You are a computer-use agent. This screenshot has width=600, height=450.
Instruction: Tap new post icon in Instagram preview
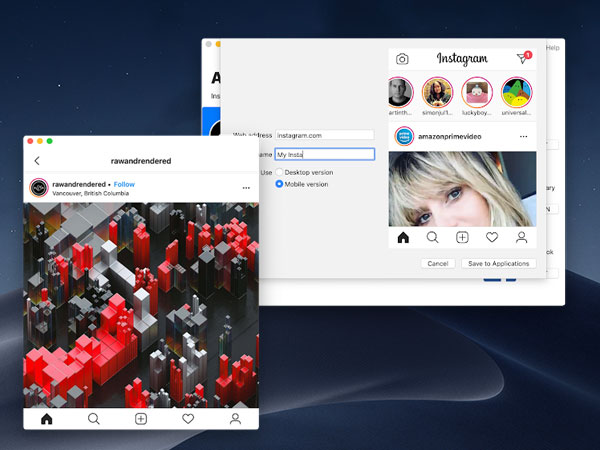(462, 238)
